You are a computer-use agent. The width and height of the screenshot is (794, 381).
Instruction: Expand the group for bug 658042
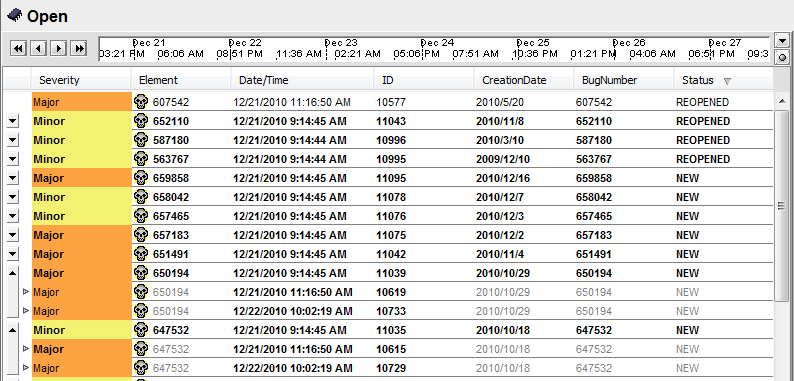(x=13, y=197)
